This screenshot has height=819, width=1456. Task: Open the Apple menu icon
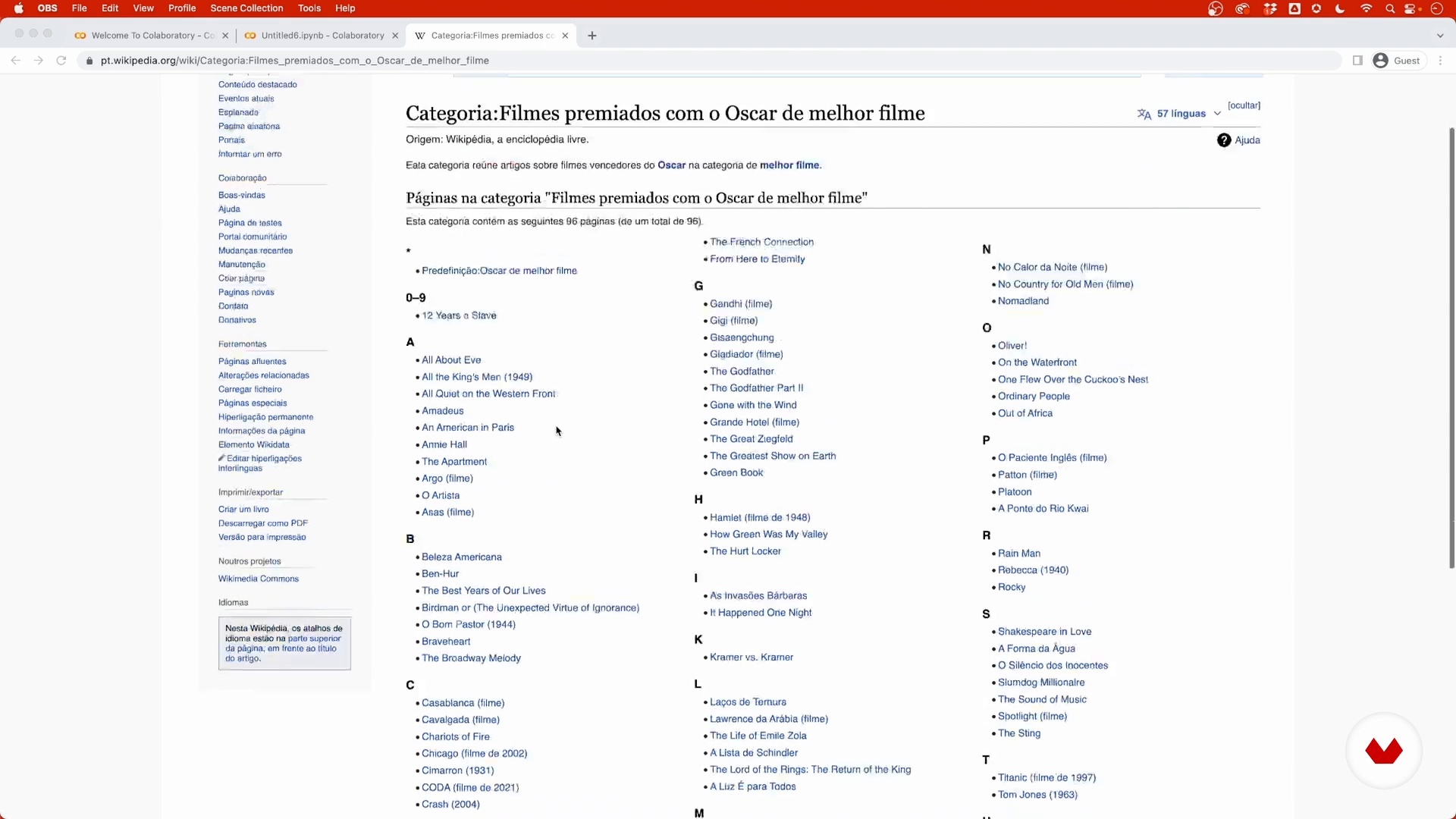(x=18, y=8)
